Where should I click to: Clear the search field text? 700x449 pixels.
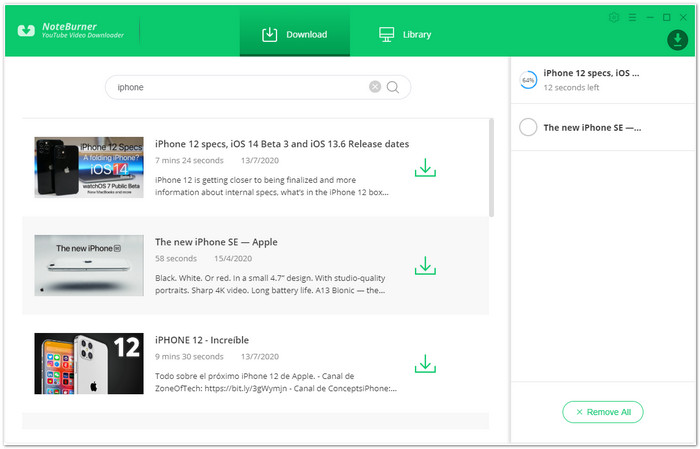375,87
